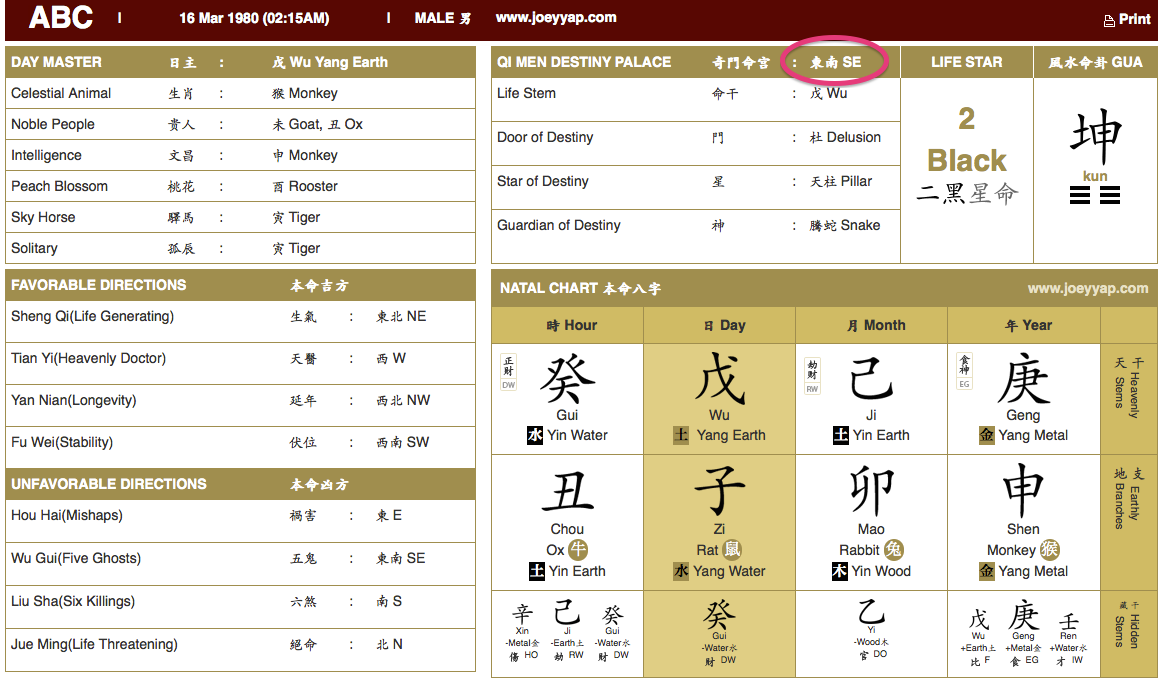Click the metal element icon beside Yang Metal stem
The height and width of the screenshot is (679, 1163).
point(986,435)
